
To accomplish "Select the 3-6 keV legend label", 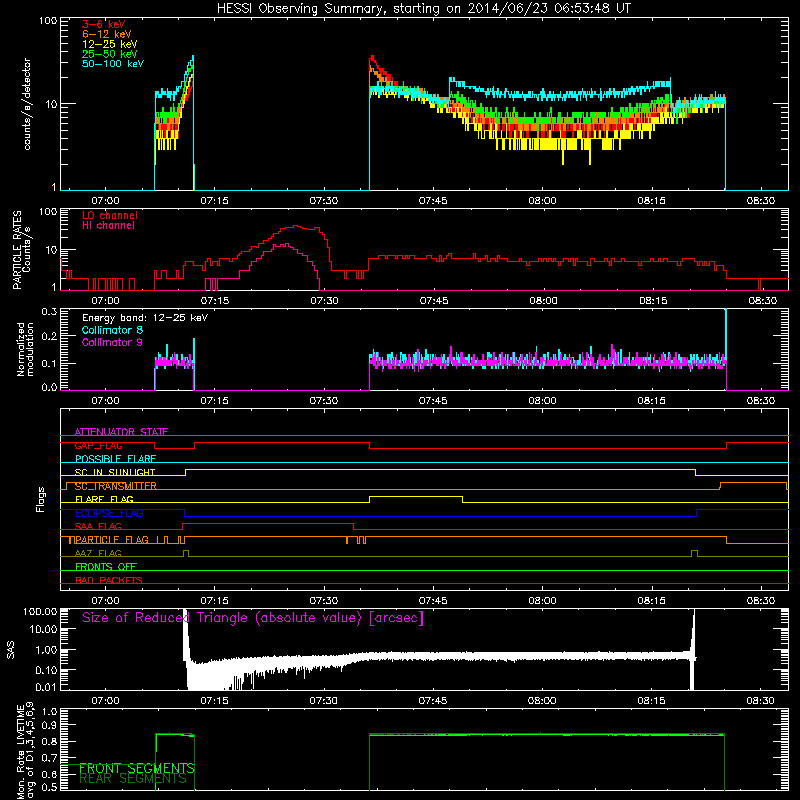I will (x=104, y=24).
